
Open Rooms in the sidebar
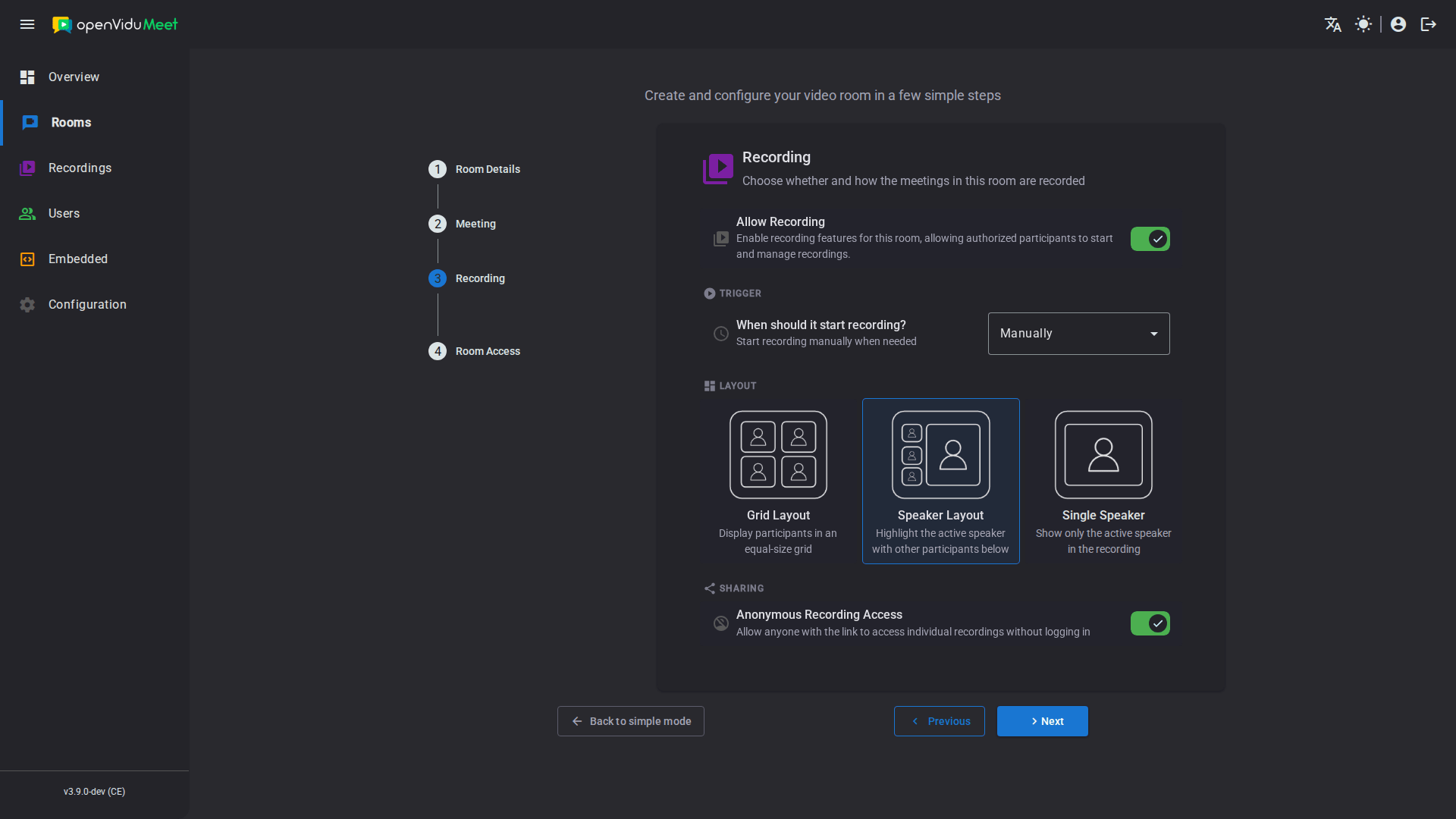click(x=94, y=123)
